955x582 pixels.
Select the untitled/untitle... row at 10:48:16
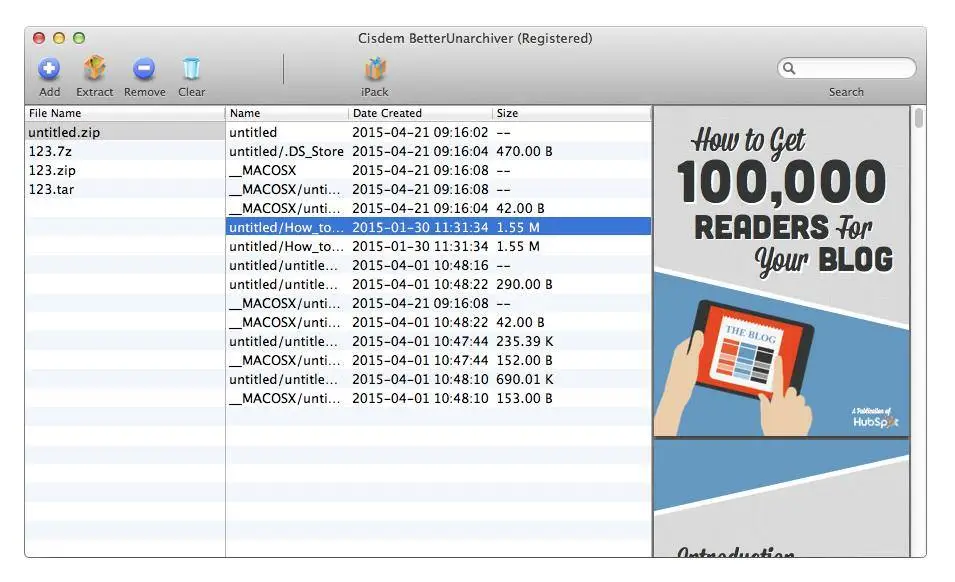pyautogui.click(x=439, y=265)
